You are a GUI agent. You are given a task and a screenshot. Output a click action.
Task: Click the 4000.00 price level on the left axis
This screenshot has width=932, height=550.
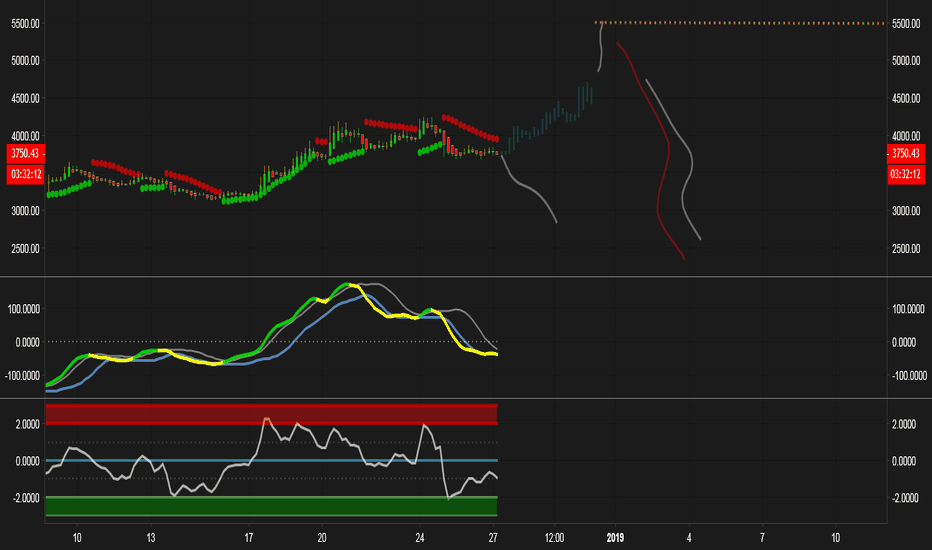(x=25, y=136)
